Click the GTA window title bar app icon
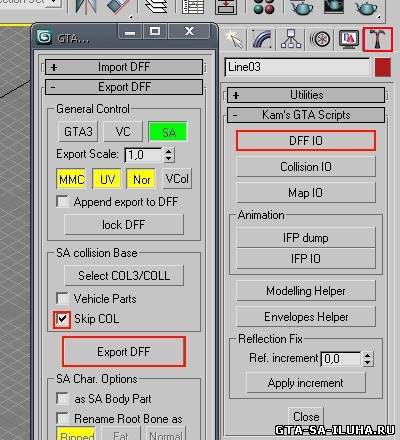This screenshot has width=400, height=440. pos(44,37)
